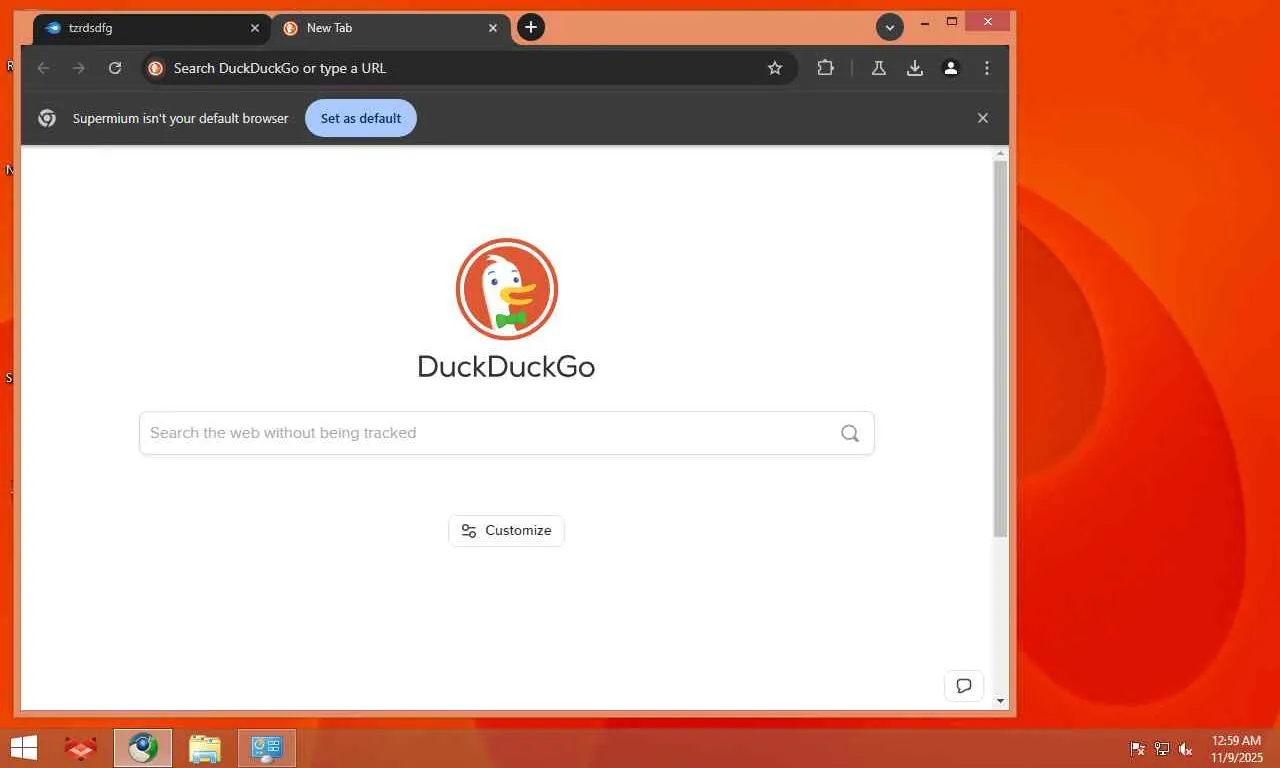
Task: Switch to the tzrdsdfg tab
Action: (x=150, y=28)
